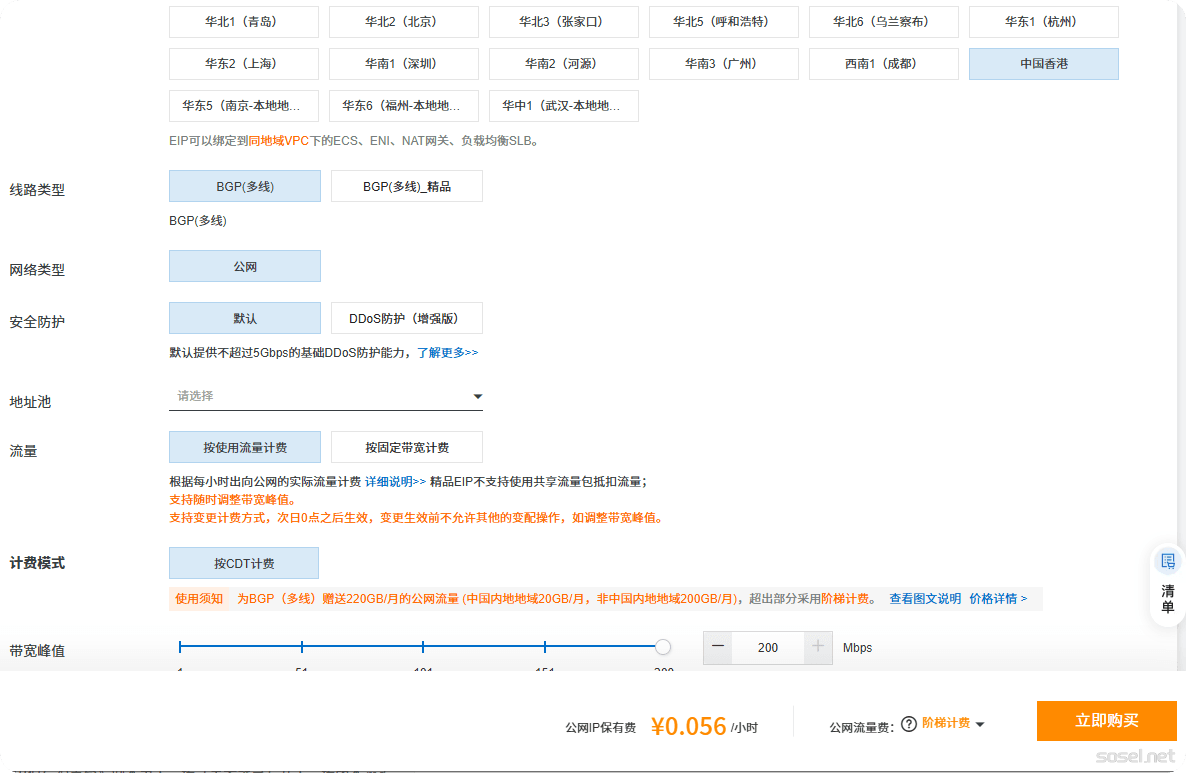Open the 了解更多>> link

[447, 353]
